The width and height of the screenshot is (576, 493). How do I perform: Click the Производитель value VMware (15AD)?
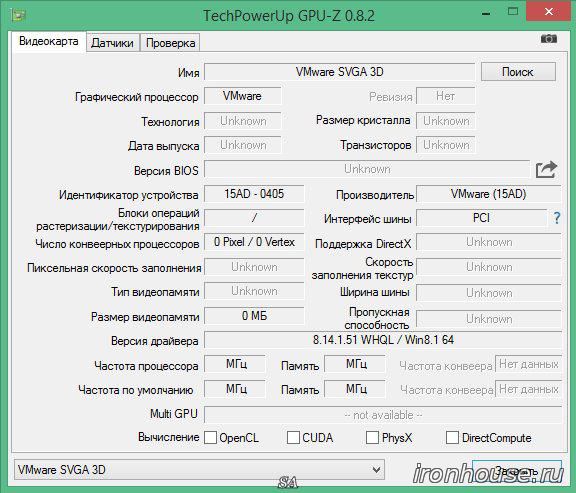(x=489, y=194)
